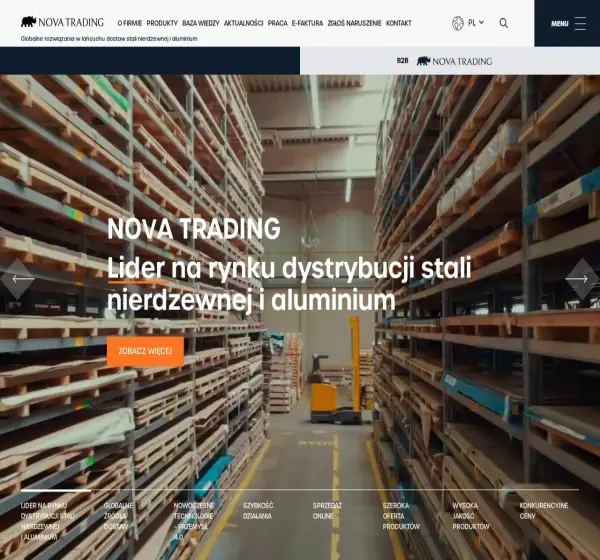Open the AKTUALNOŚCI menu item
This screenshot has height=560, width=600.
[x=243, y=23]
